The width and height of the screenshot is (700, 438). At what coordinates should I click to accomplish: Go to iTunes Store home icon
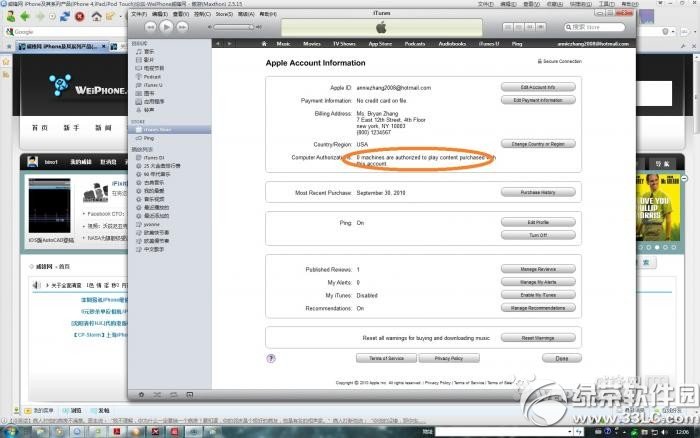[264, 44]
